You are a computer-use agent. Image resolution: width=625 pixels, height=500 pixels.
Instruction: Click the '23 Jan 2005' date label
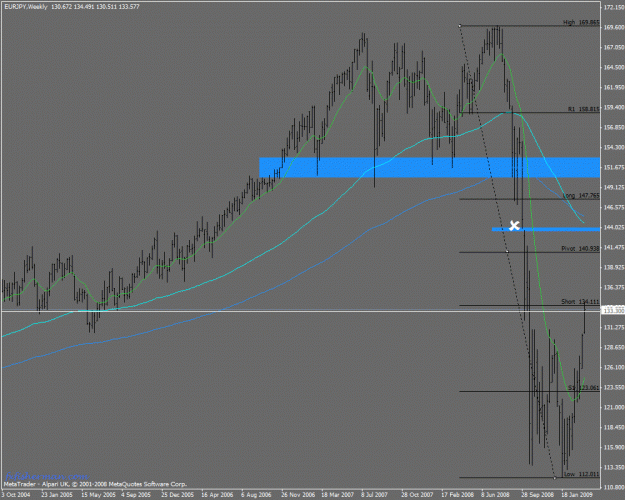pos(57,494)
